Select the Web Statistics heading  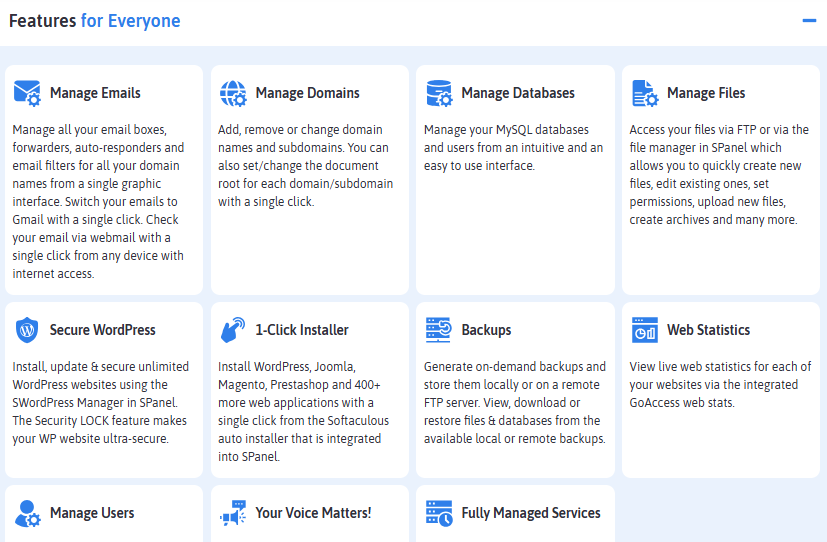click(x=708, y=330)
